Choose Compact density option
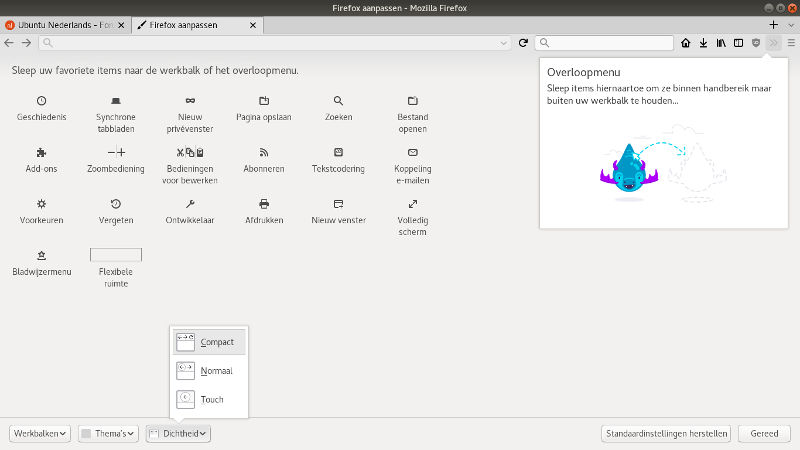Image resolution: width=800 pixels, height=450 pixels. click(209, 342)
